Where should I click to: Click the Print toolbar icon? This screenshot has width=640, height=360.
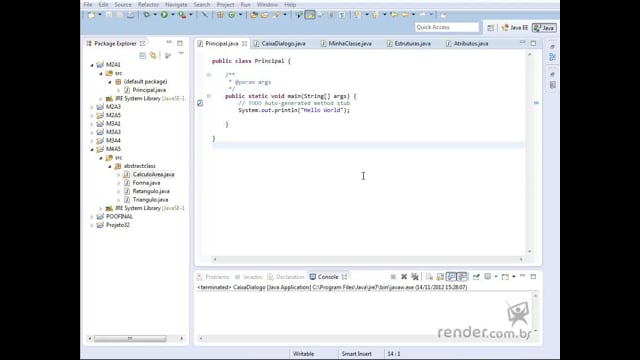pyautogui.click(x=130, y=15)
